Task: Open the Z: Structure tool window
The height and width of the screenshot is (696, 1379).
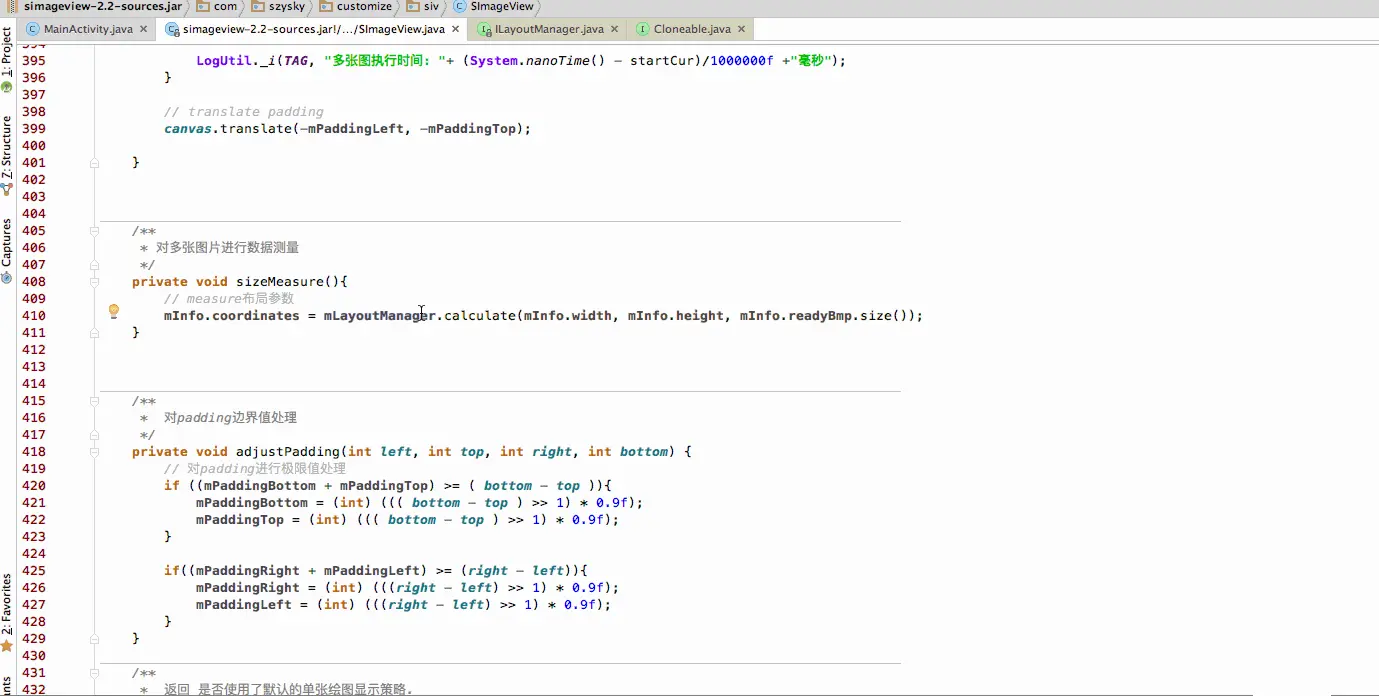Action: click(7, 154)
